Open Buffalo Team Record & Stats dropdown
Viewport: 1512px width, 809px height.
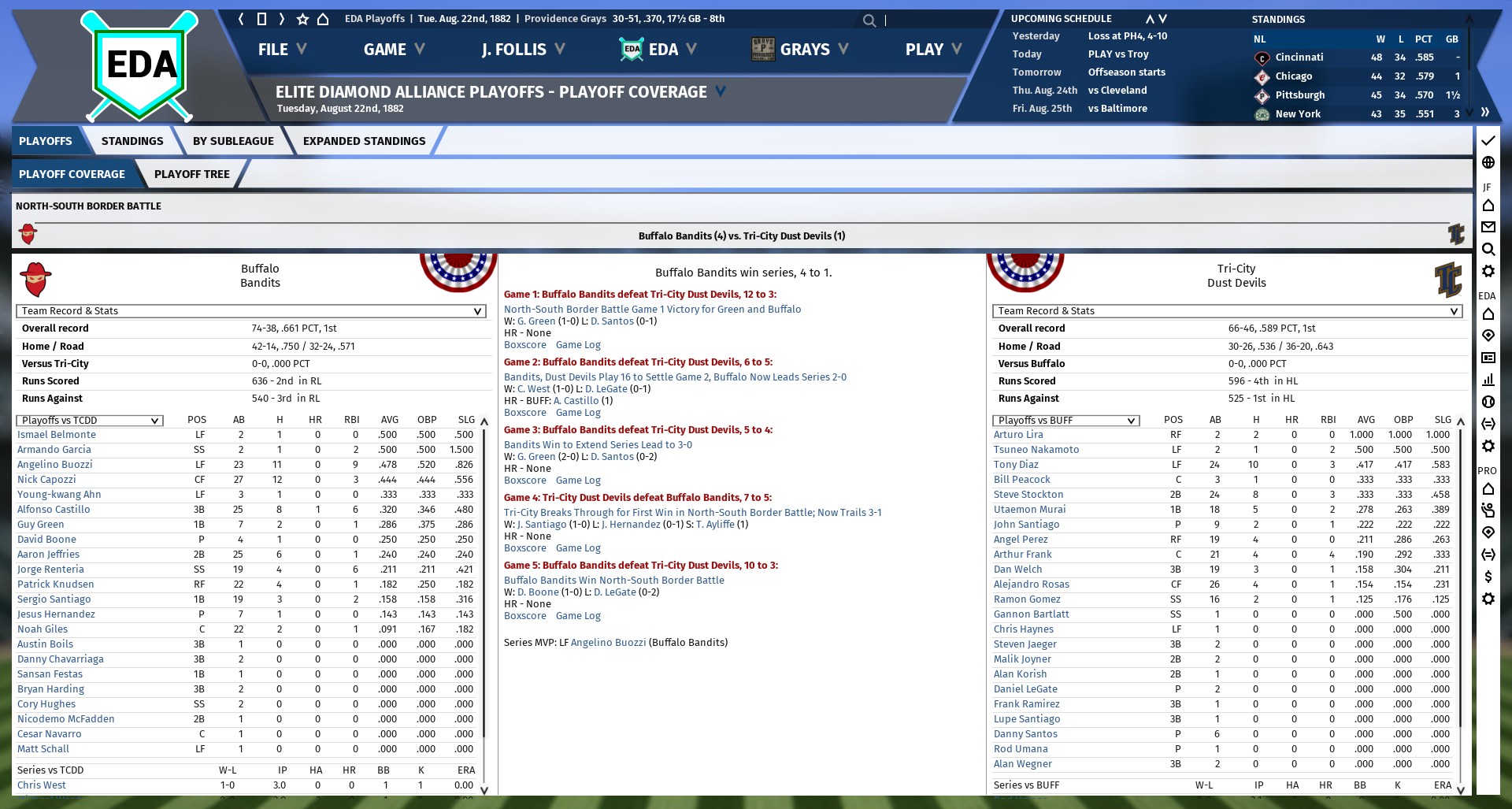pos(250,311)
